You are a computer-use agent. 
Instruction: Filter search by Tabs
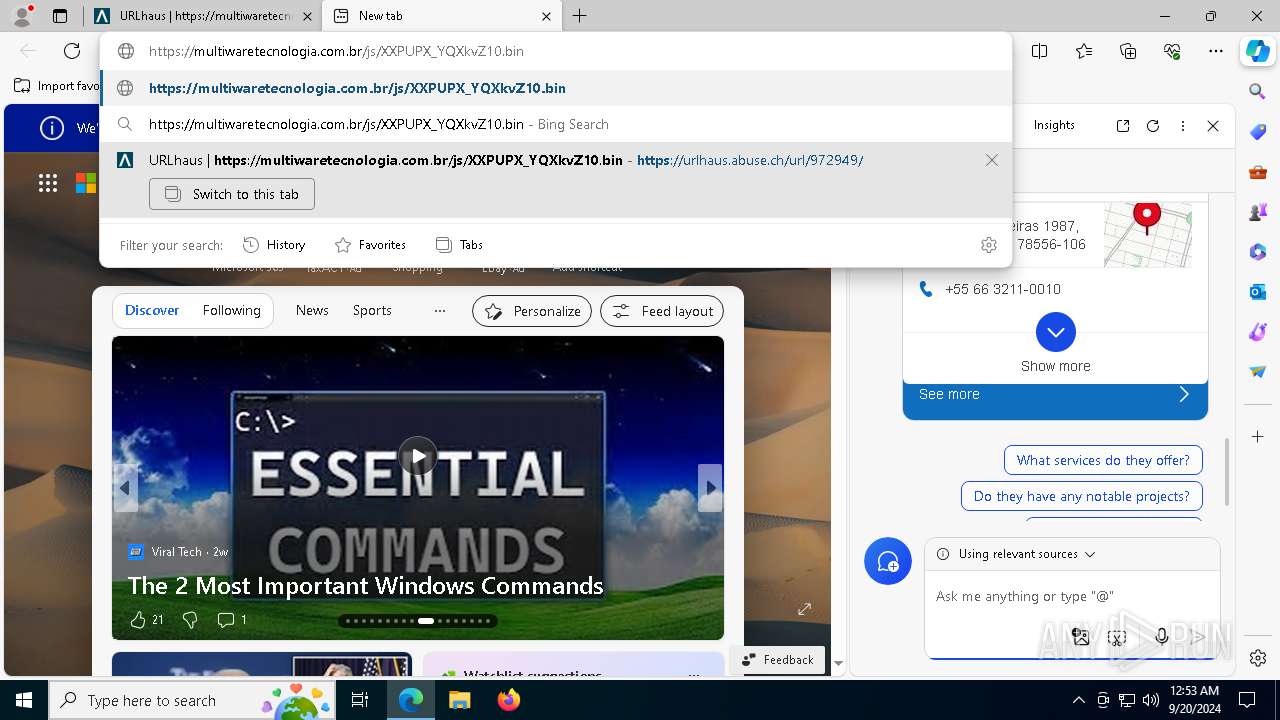tap(459, 245)
